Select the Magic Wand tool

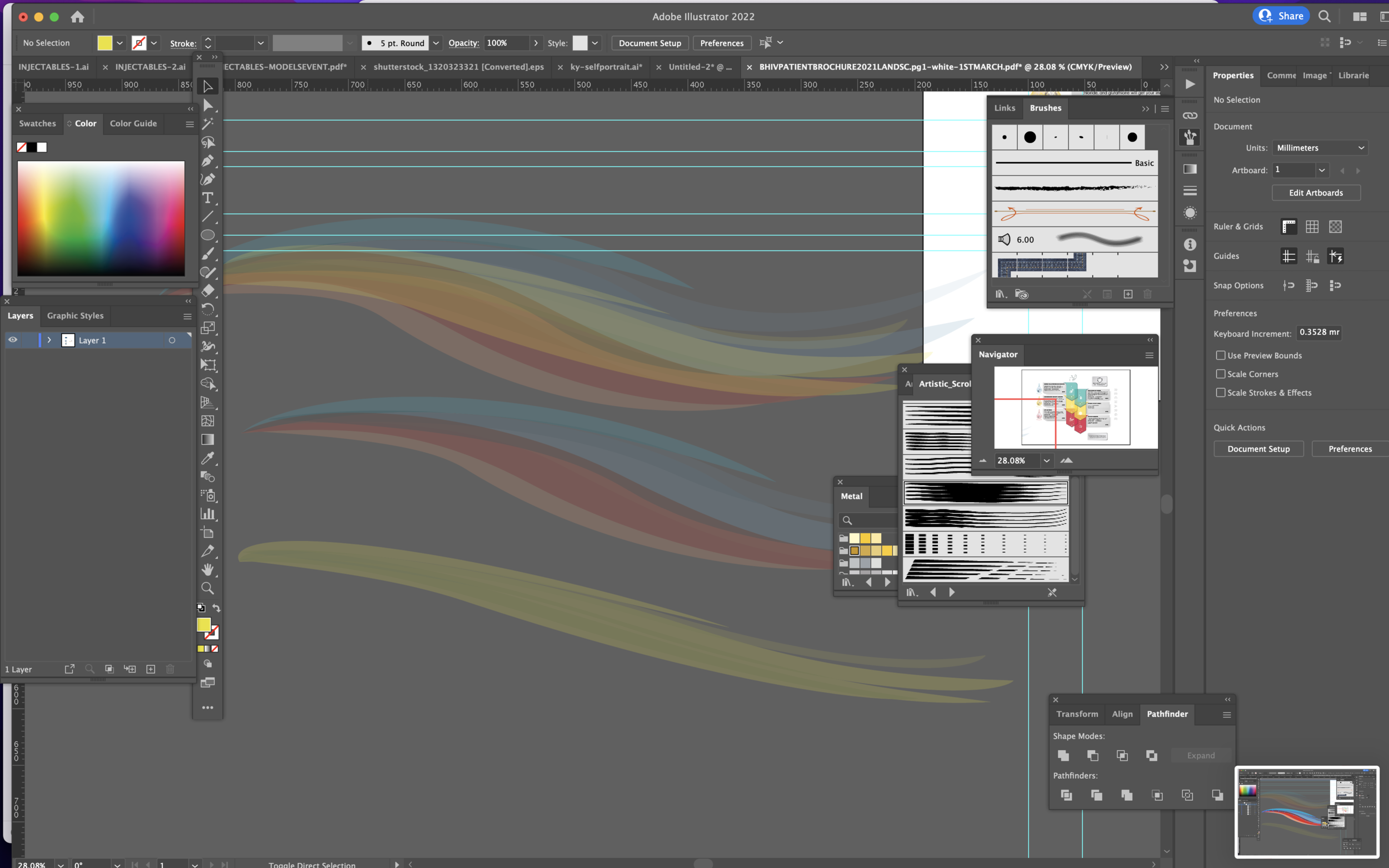[208, 123]
